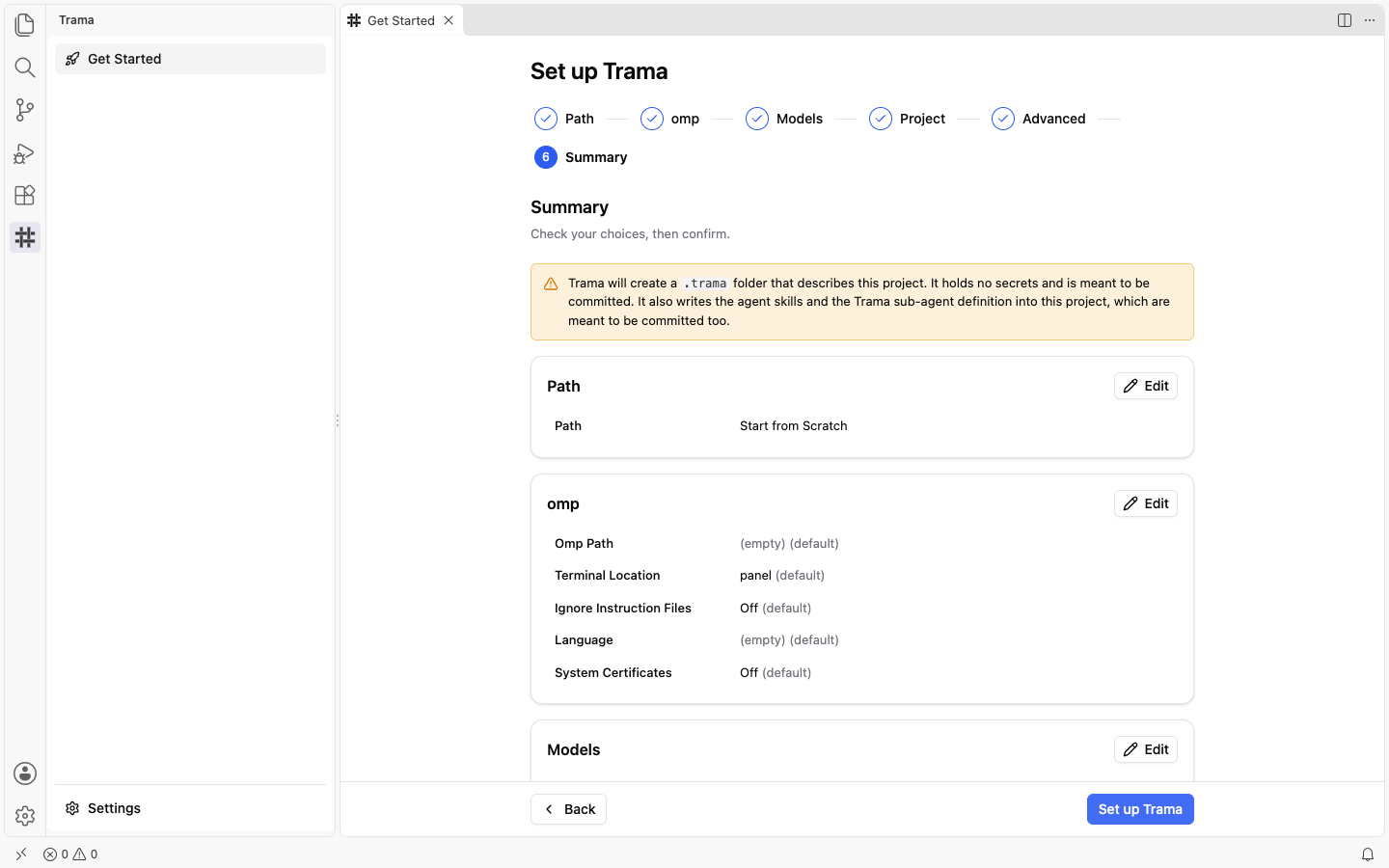Click the sidebar resize sash handle
The height and width of the screenshot is (868, 1389).
[338, 420]
